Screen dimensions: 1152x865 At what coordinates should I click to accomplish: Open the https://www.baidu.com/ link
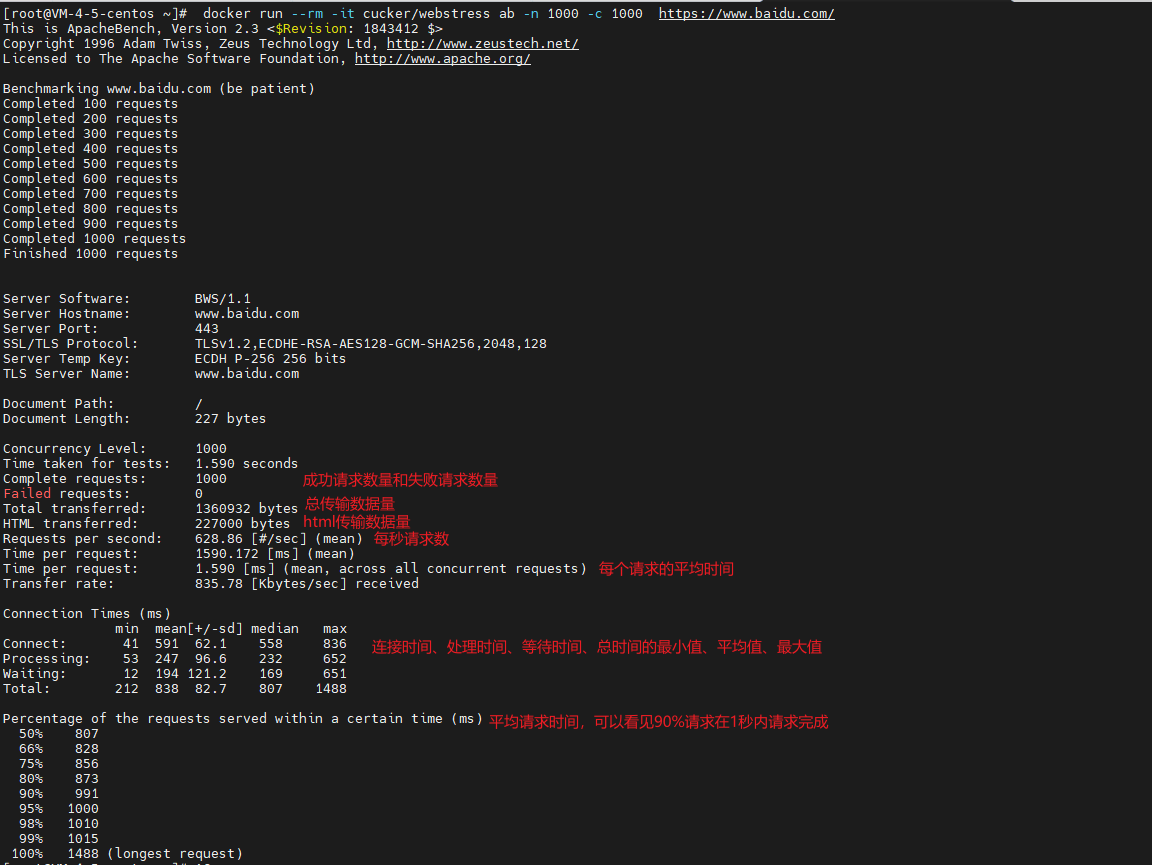pos(747,13)
